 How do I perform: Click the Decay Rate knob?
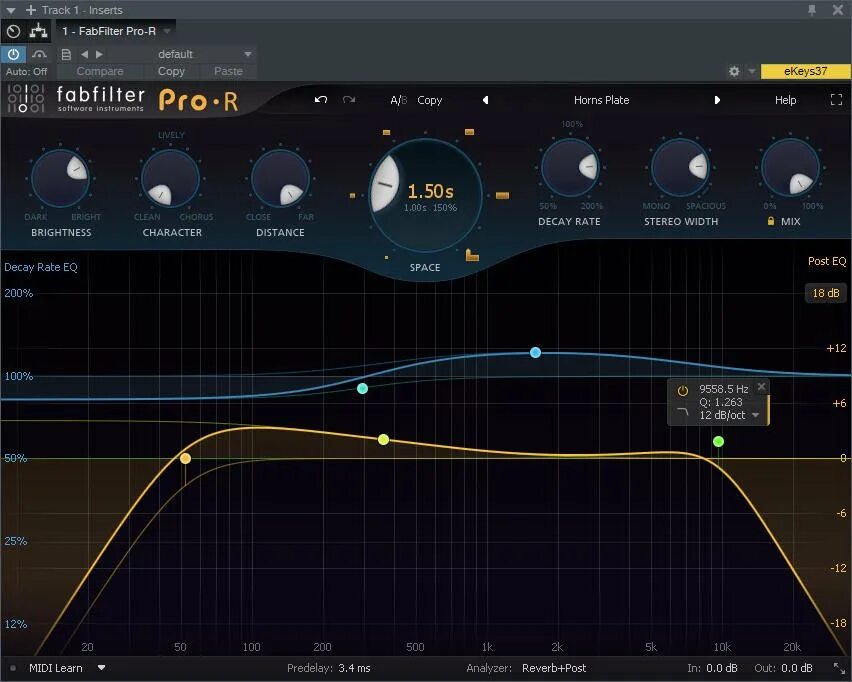tap(570, 167)
